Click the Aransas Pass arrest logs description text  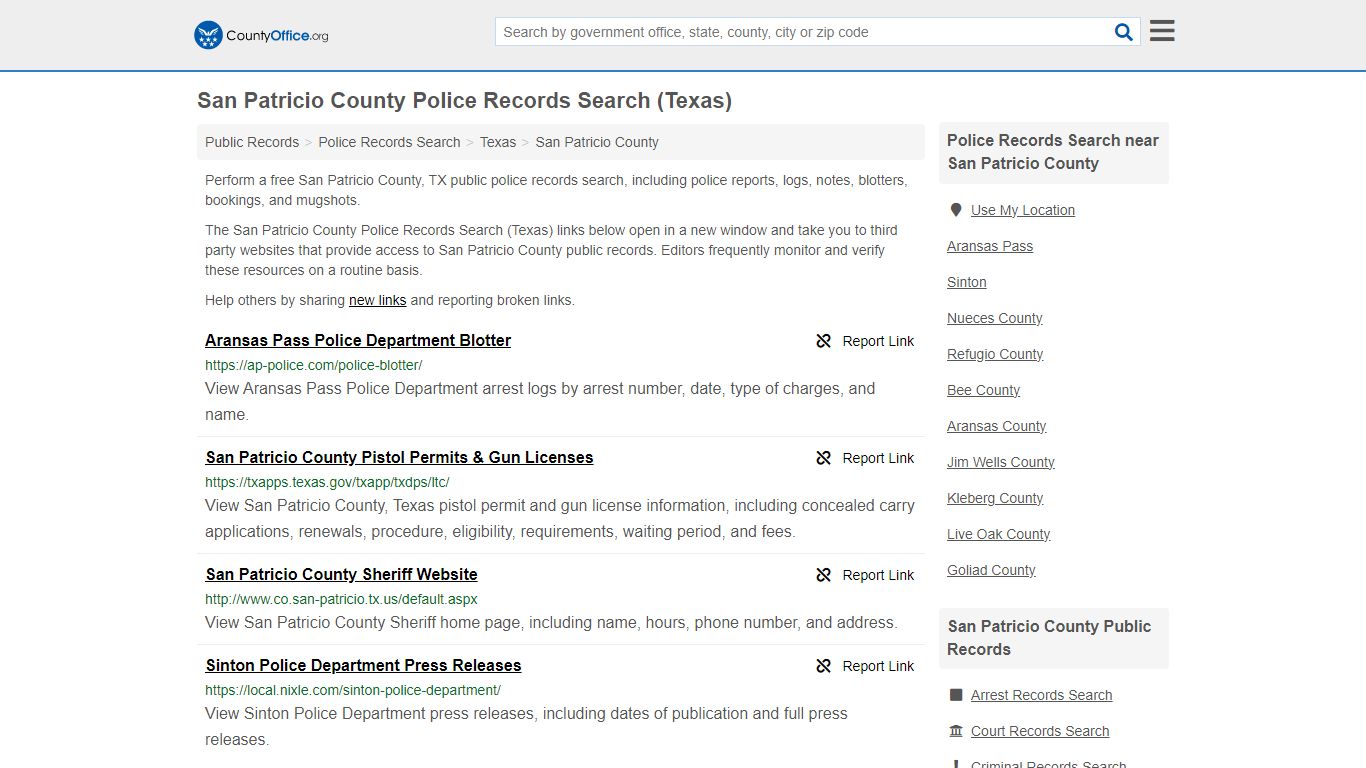(540, 401)
